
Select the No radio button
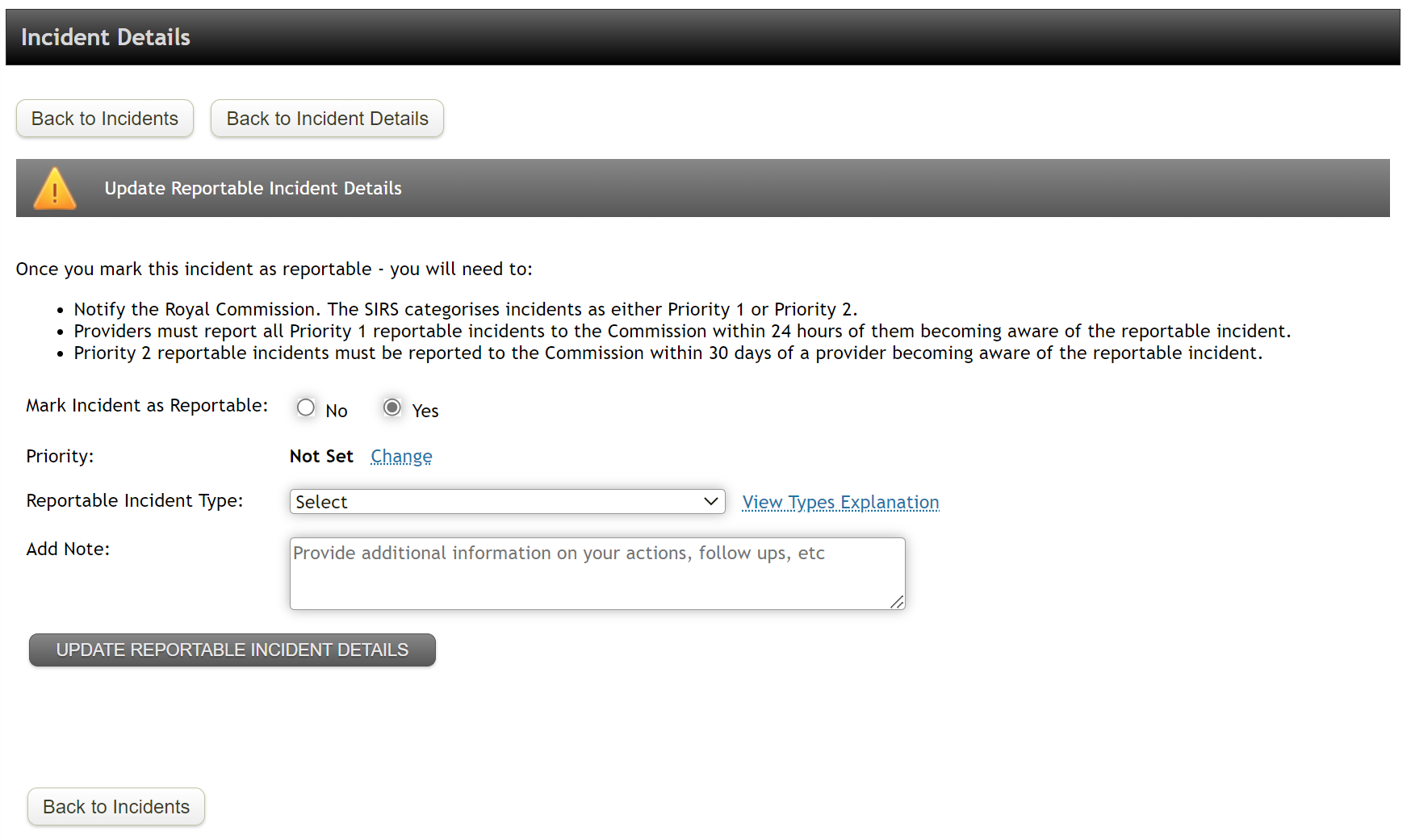point(305,407)
